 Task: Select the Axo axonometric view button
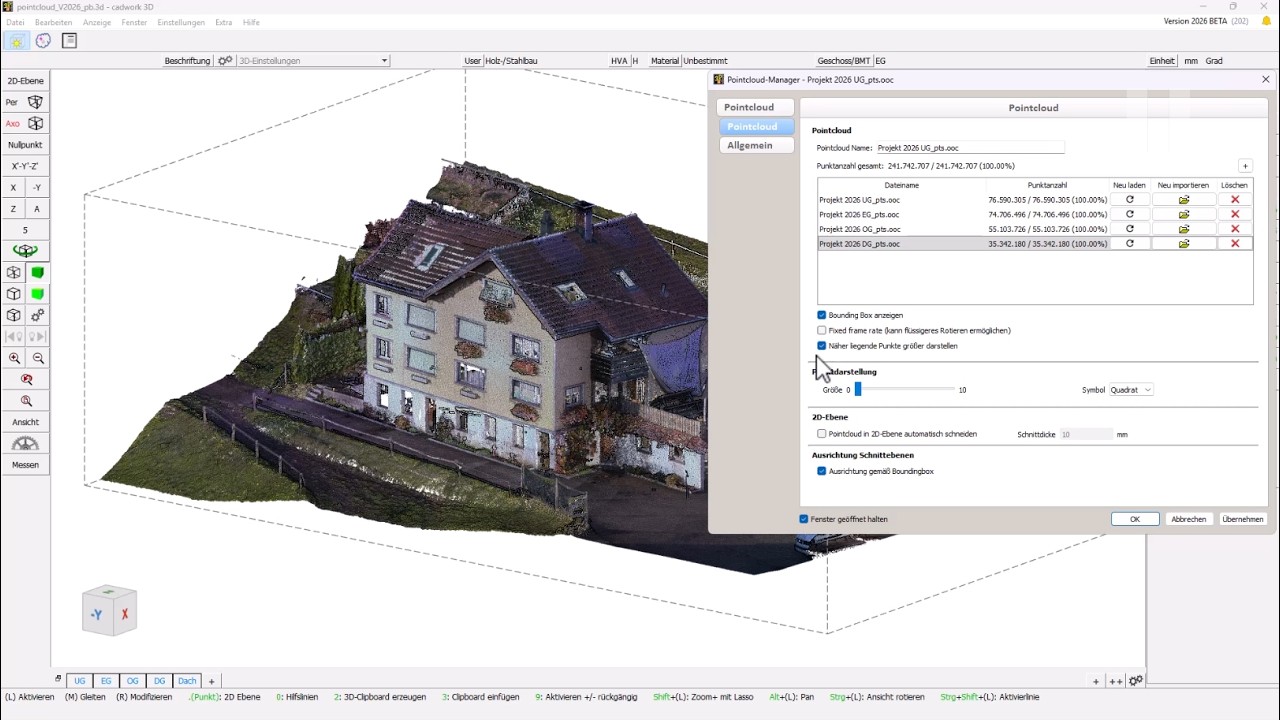(x=24, y=124)
